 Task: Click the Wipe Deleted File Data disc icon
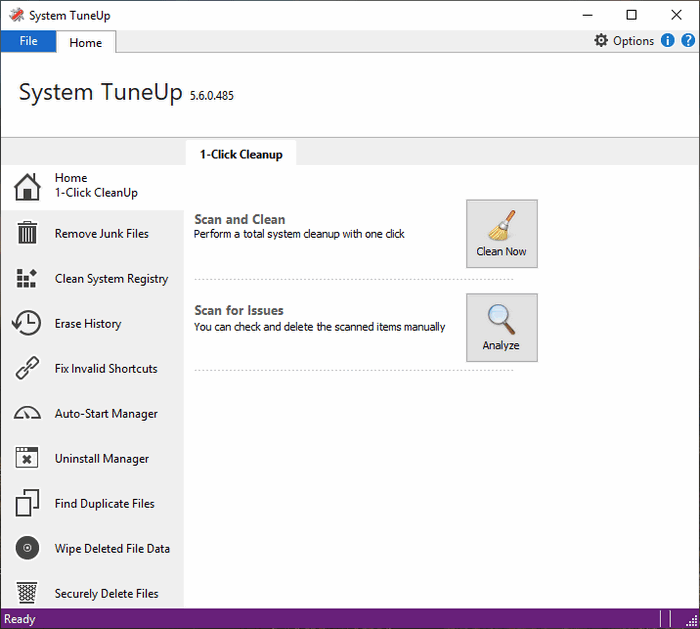point(27,548)
